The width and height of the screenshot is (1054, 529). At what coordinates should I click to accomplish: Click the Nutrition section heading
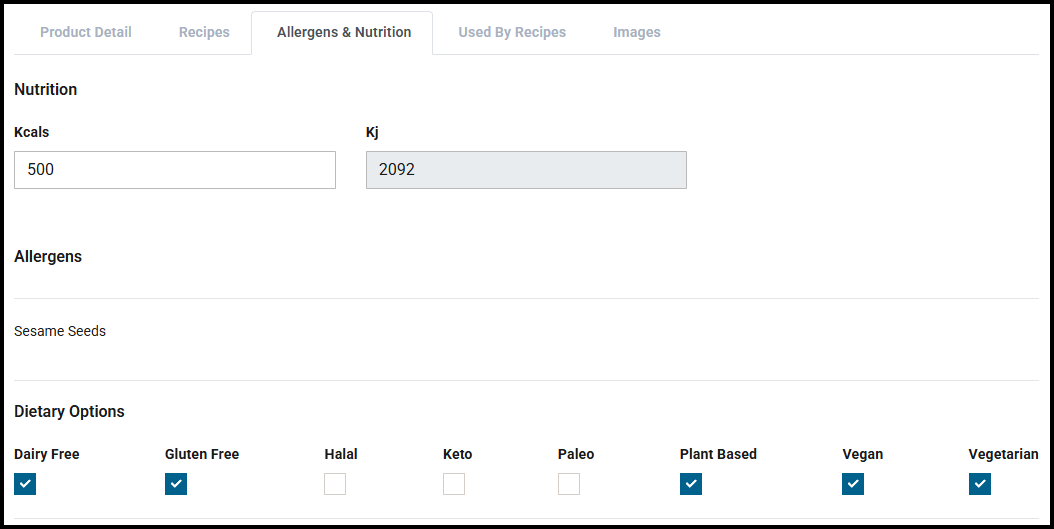(46, 89)
